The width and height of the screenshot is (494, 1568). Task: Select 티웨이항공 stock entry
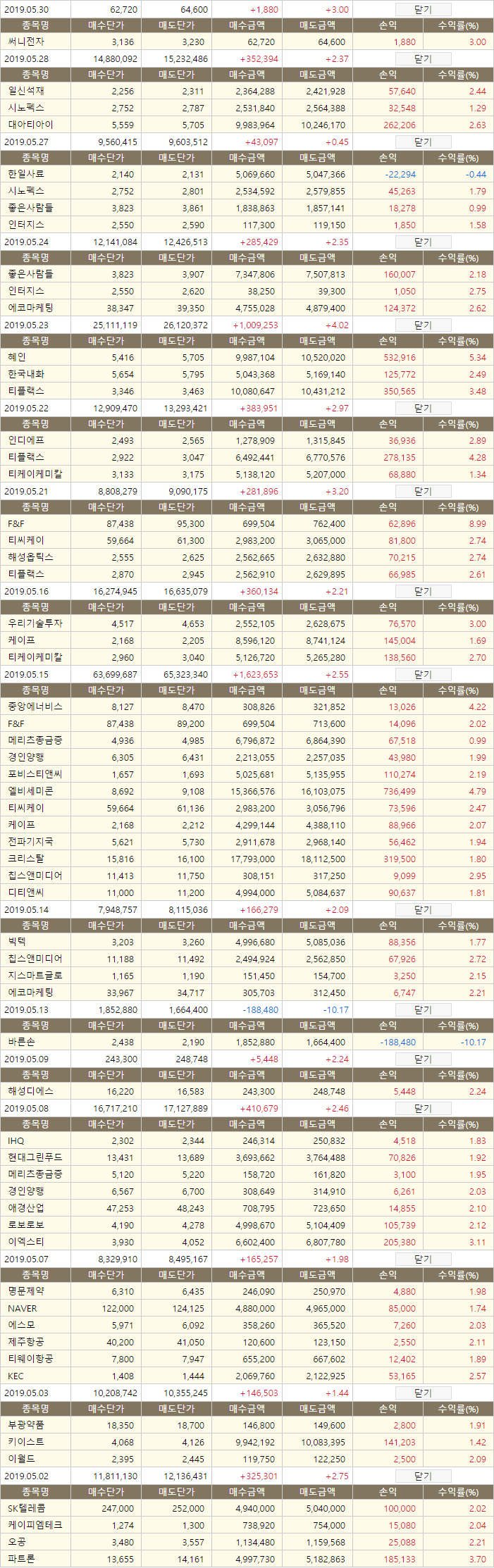[30, 1359]
